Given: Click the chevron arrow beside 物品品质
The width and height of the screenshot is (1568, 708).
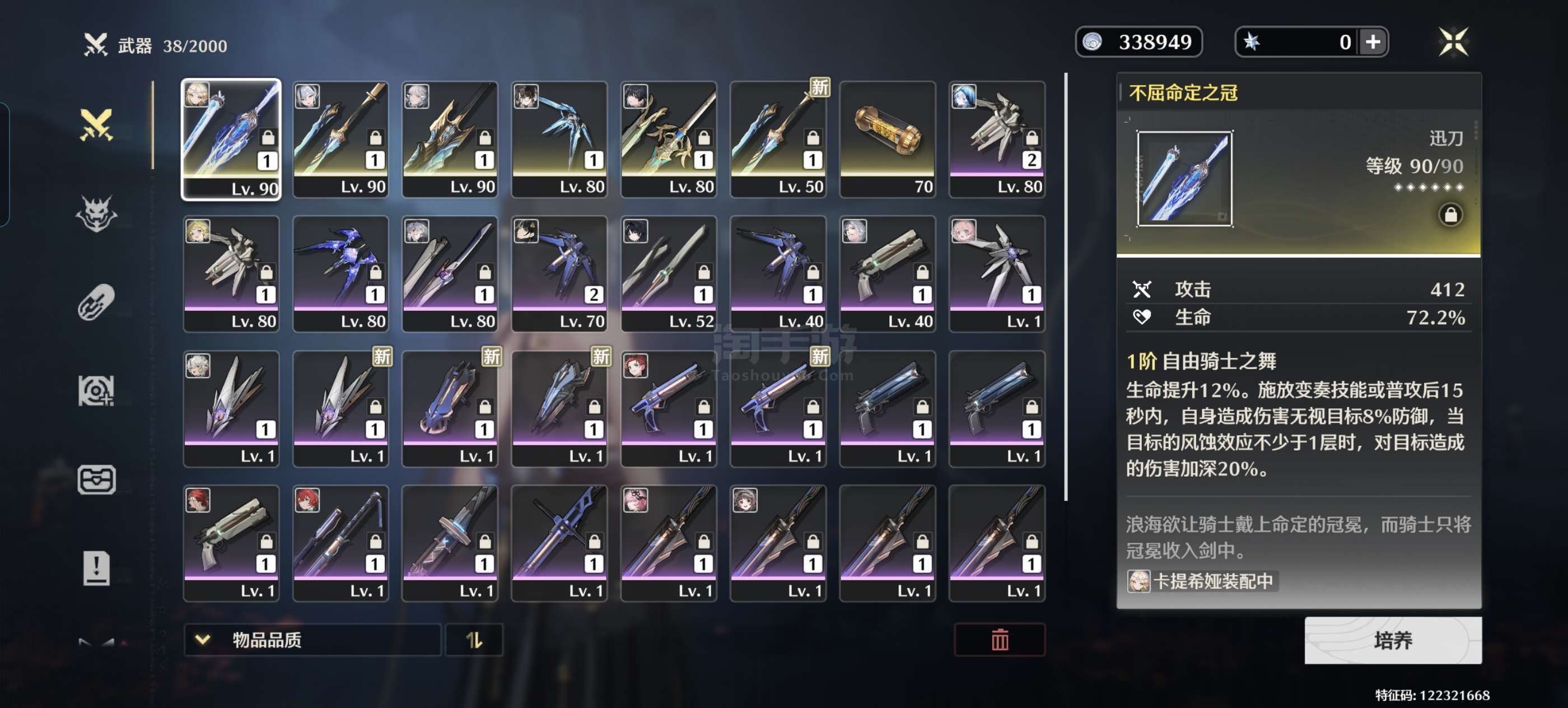Looking at the screenshot, I should [x=203, y=640].
